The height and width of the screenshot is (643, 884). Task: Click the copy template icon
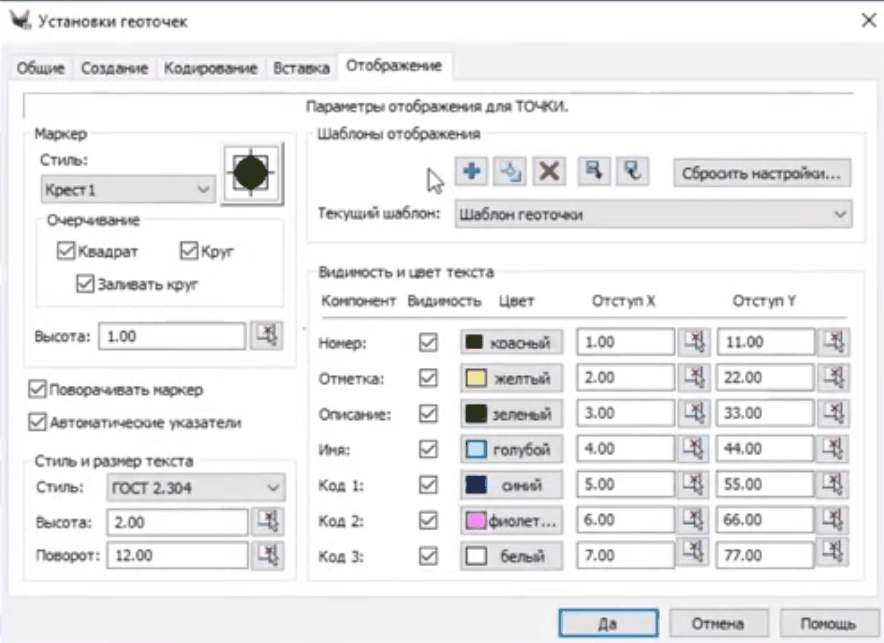510,172
